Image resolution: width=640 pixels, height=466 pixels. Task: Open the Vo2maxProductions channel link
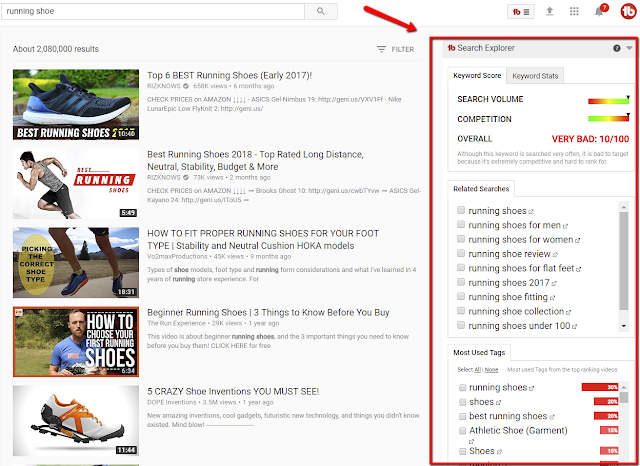tap(177, 257)
